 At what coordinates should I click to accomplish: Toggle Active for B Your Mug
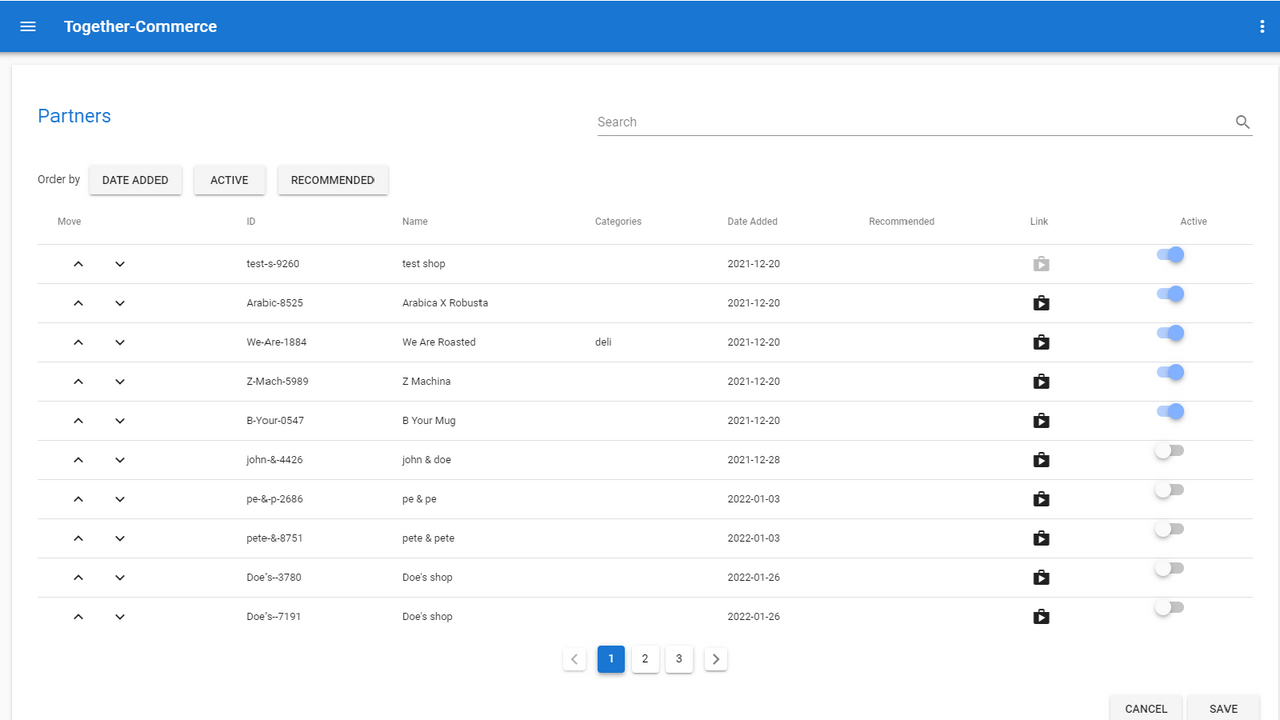point(1170,411)
